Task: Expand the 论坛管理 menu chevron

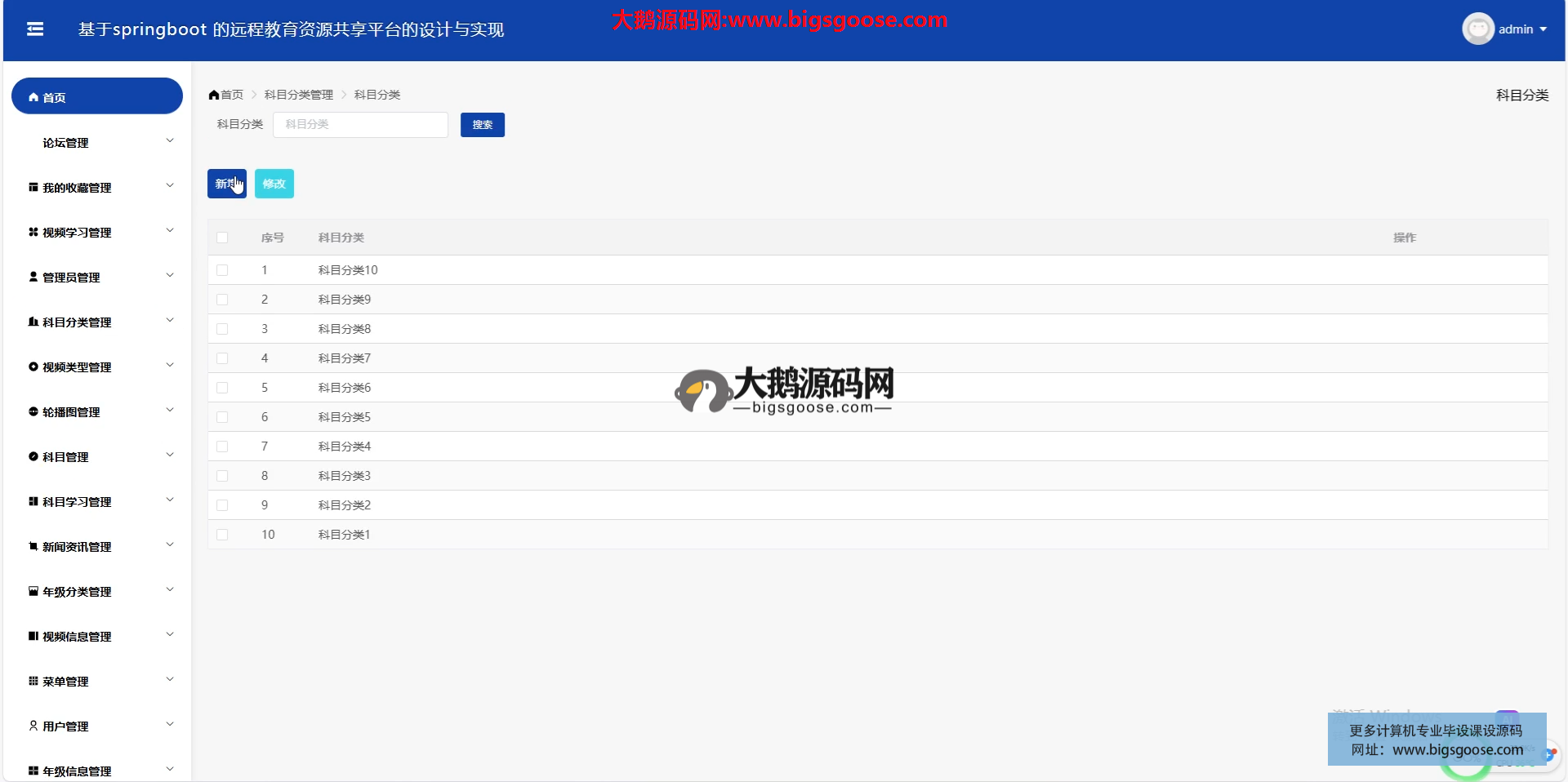Action: [x=170, y=141]
